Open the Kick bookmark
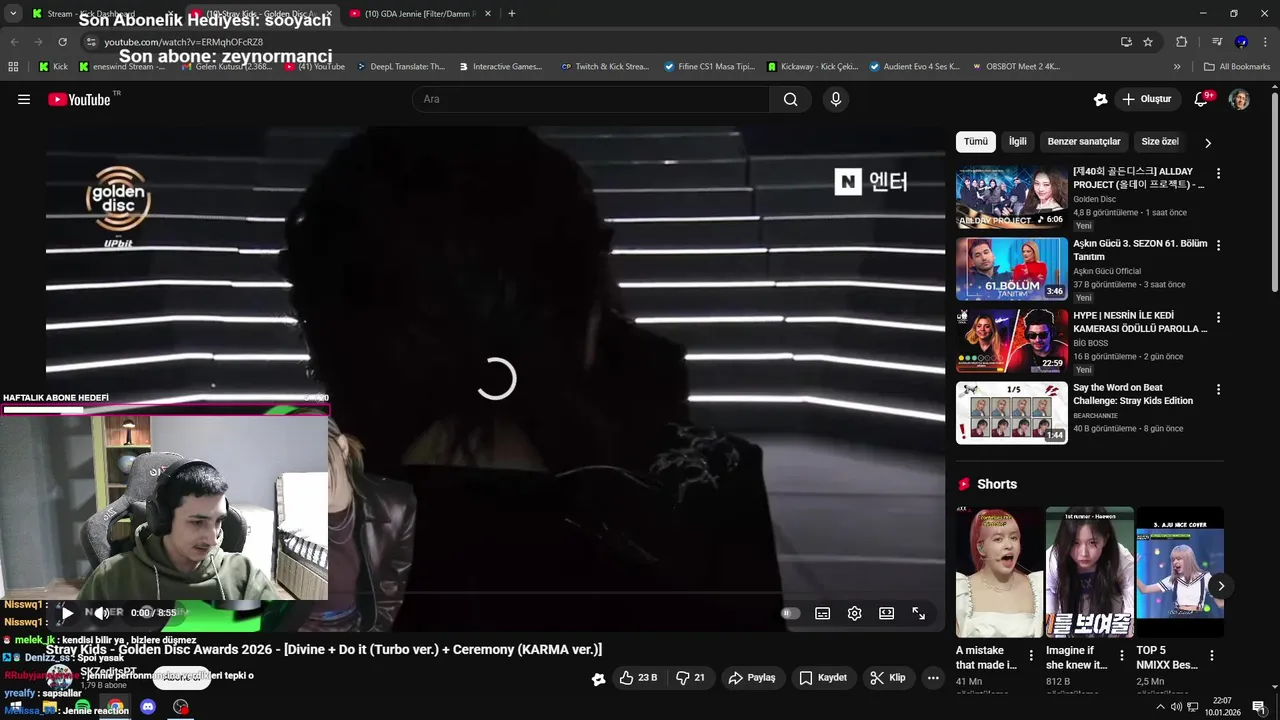This screenshot has height=720, width=1280. click(x=54, y=67)
